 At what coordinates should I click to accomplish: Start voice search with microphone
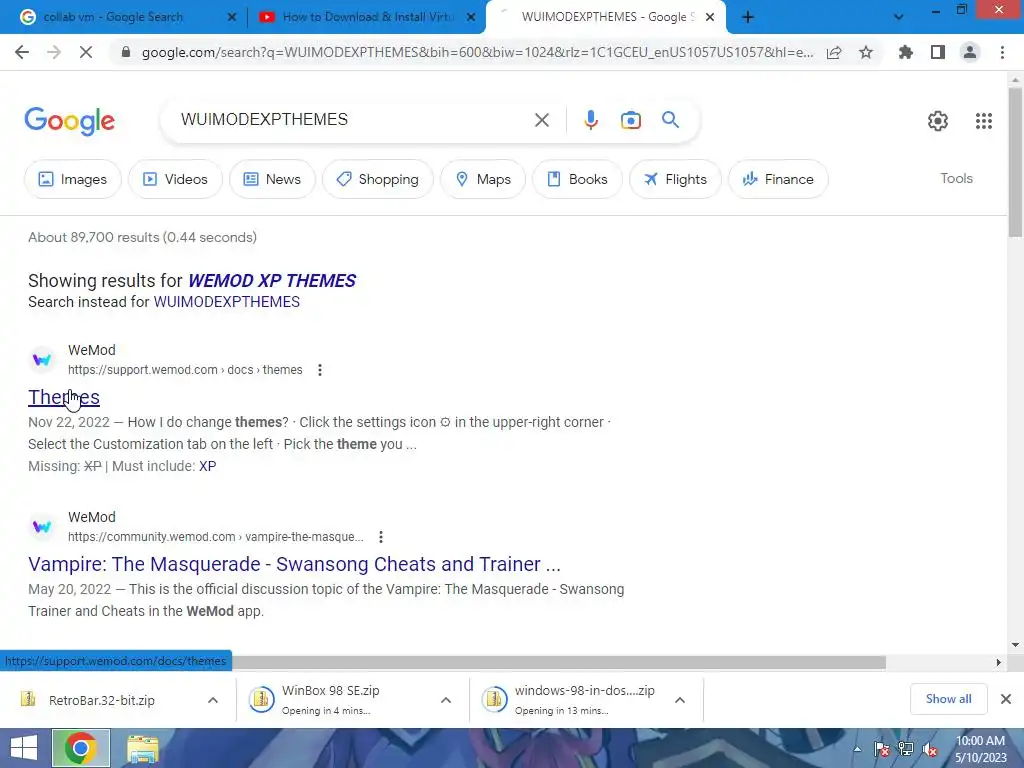click(590, 120)
